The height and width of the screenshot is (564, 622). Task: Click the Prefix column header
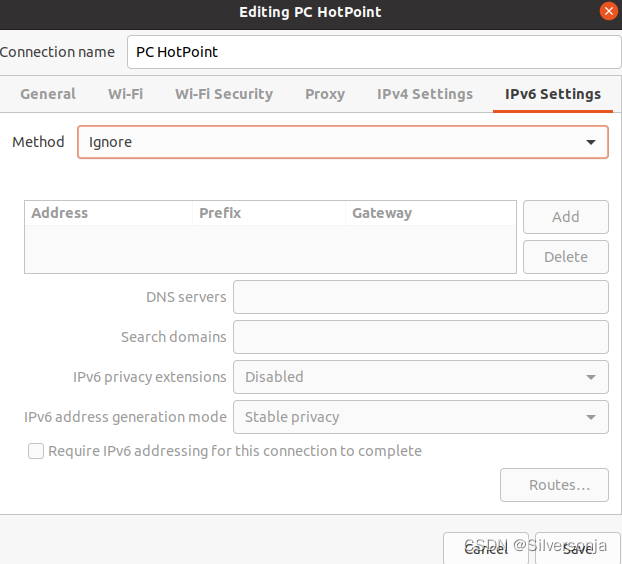click(x=269, y=213)
